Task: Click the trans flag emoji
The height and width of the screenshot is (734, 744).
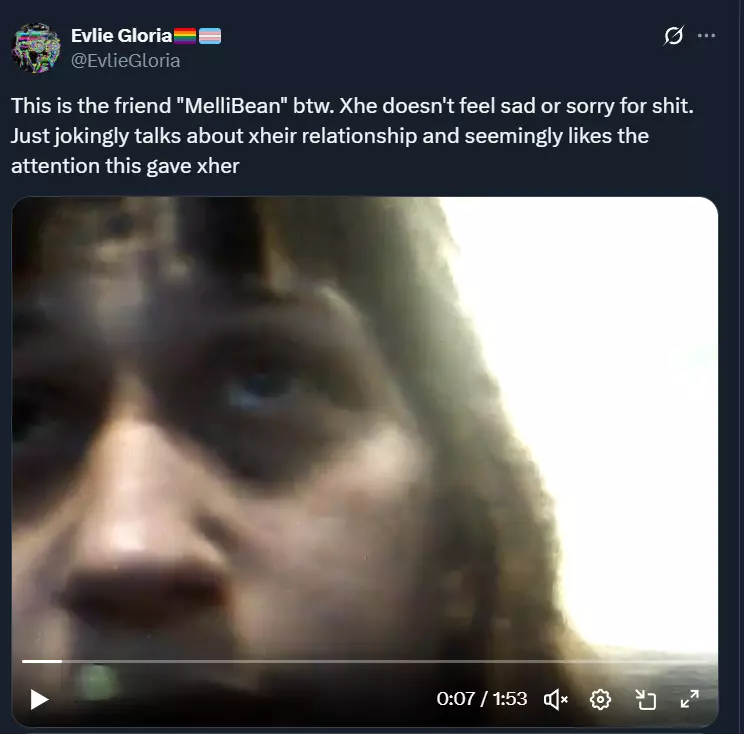Action: click(x=210, y=36)
